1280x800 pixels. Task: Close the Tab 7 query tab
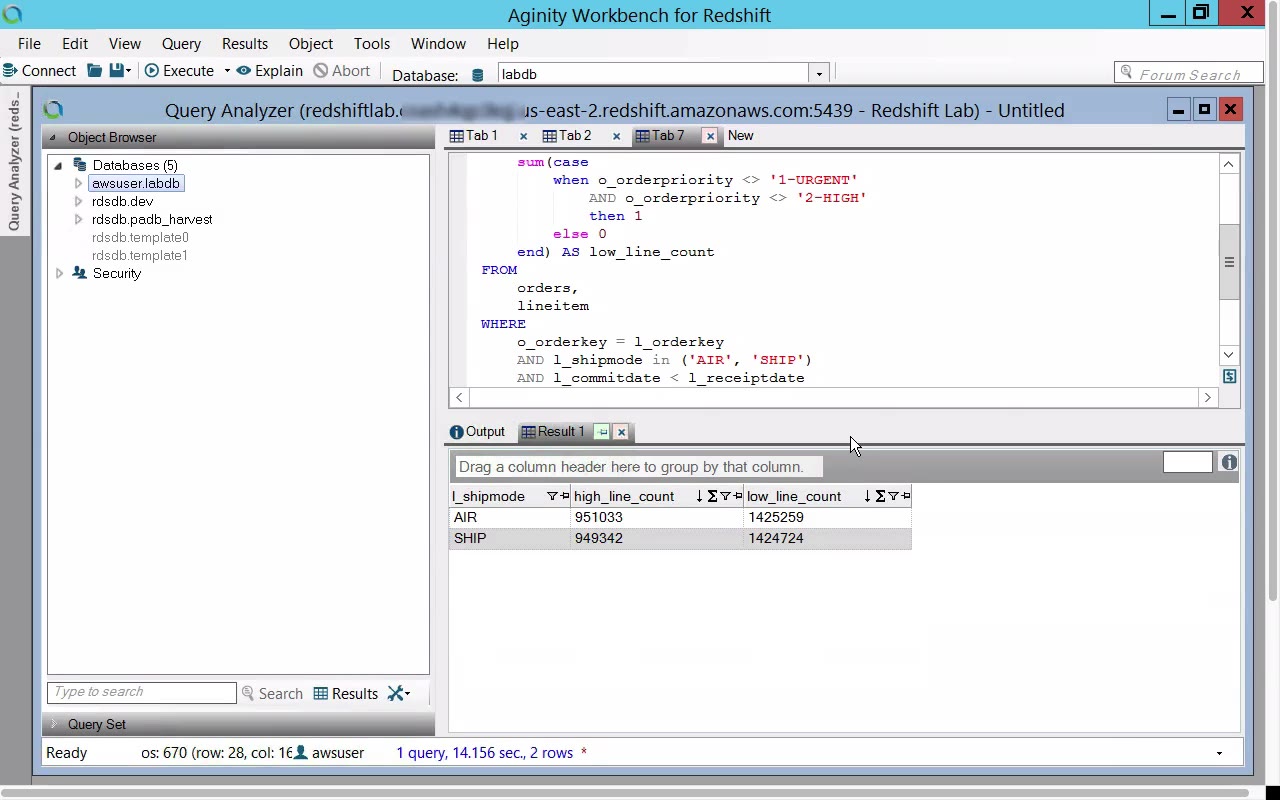[710, 136]
